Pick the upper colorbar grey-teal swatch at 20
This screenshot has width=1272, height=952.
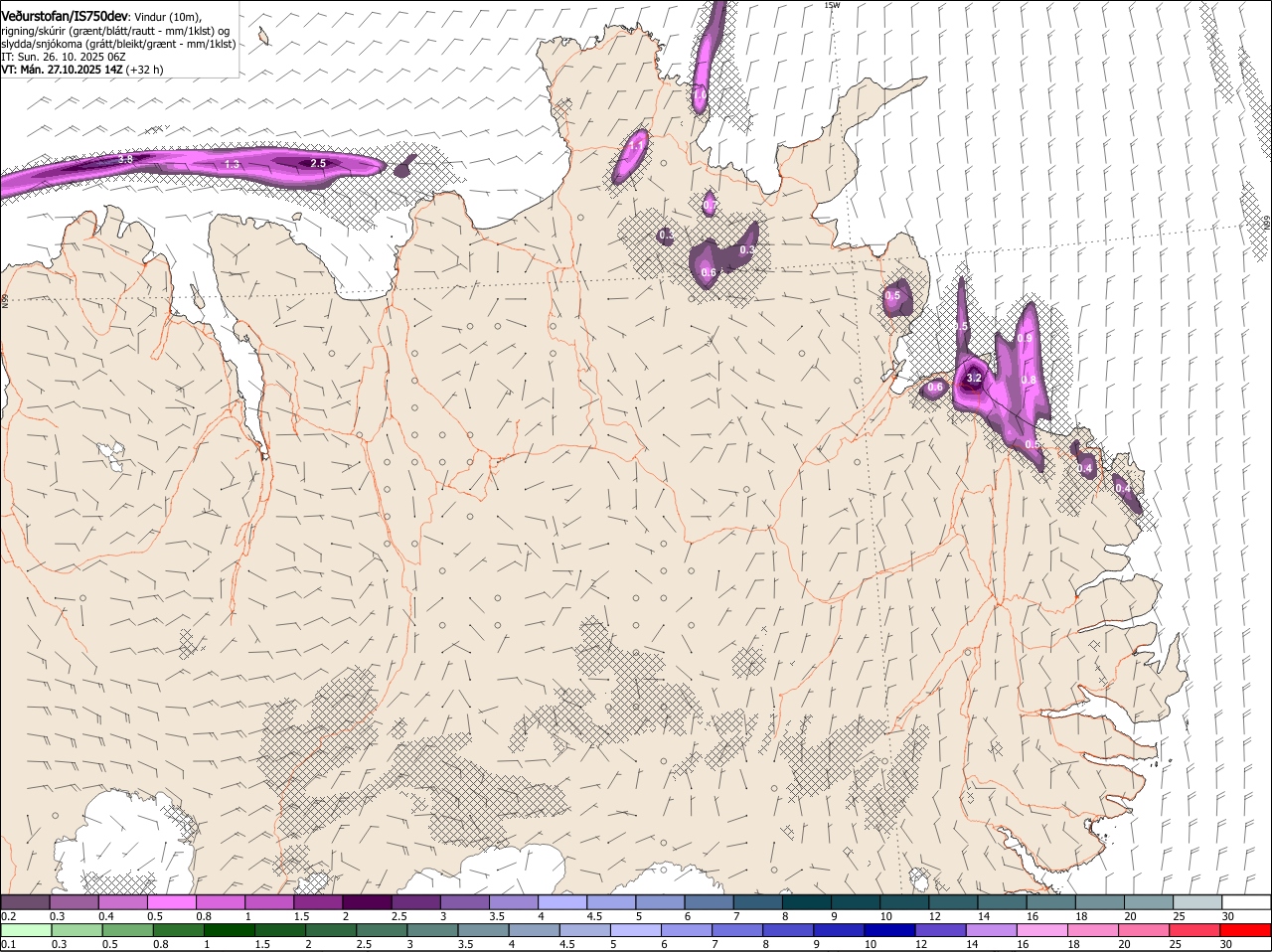click(1149, 901)
